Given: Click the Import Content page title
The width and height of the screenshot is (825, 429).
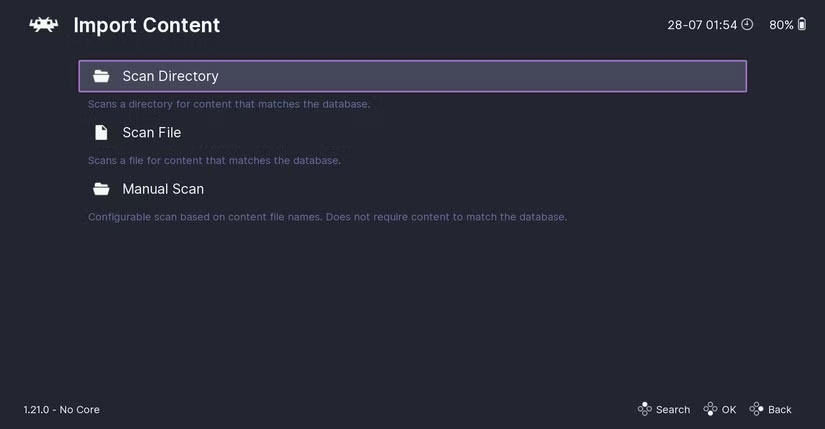Looking at the screenshot, I should coord(147,25).
